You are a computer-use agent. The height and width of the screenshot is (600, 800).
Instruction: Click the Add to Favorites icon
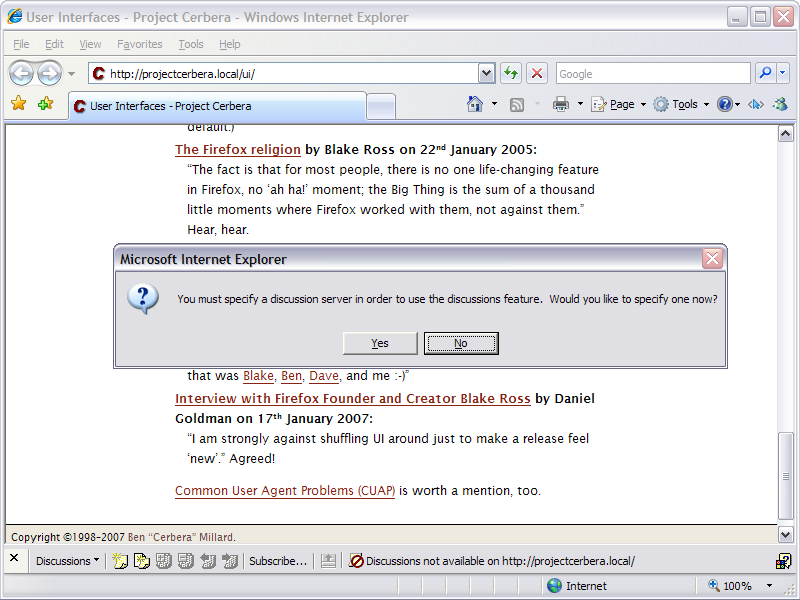(x=45, y=104)
